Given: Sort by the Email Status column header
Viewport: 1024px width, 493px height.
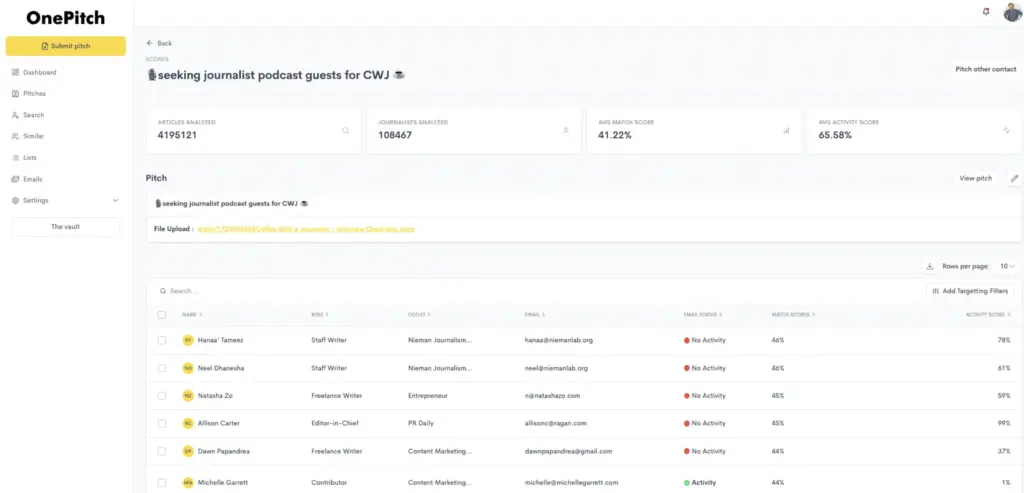Looking at the screenshot, I should (x=703, y=315).
